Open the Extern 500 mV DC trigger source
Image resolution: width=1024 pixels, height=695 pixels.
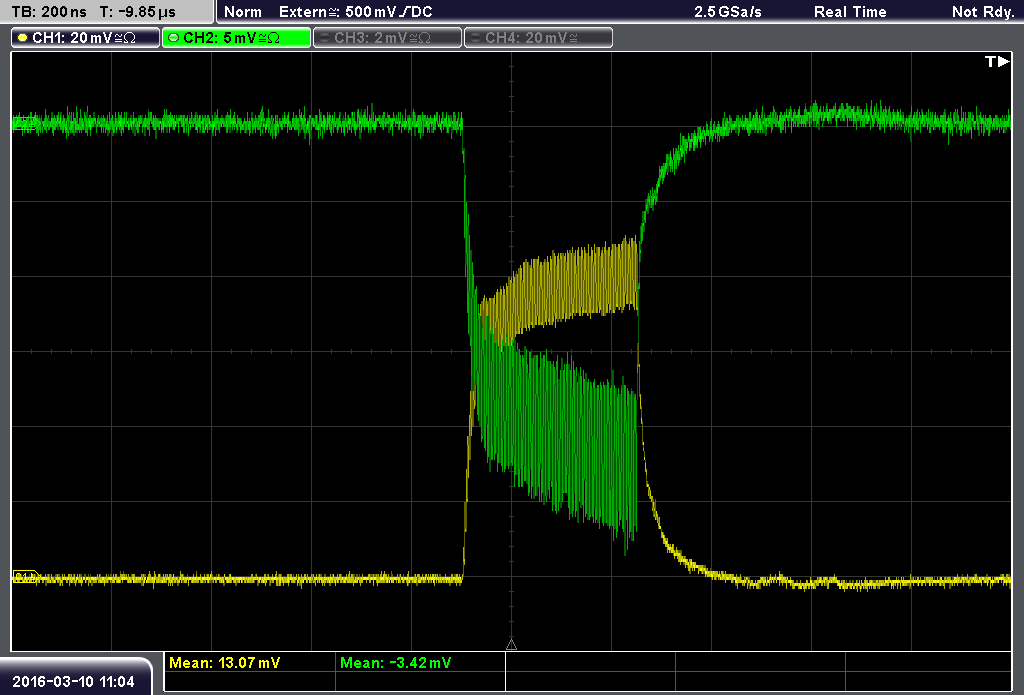click(x=355, y=12)
